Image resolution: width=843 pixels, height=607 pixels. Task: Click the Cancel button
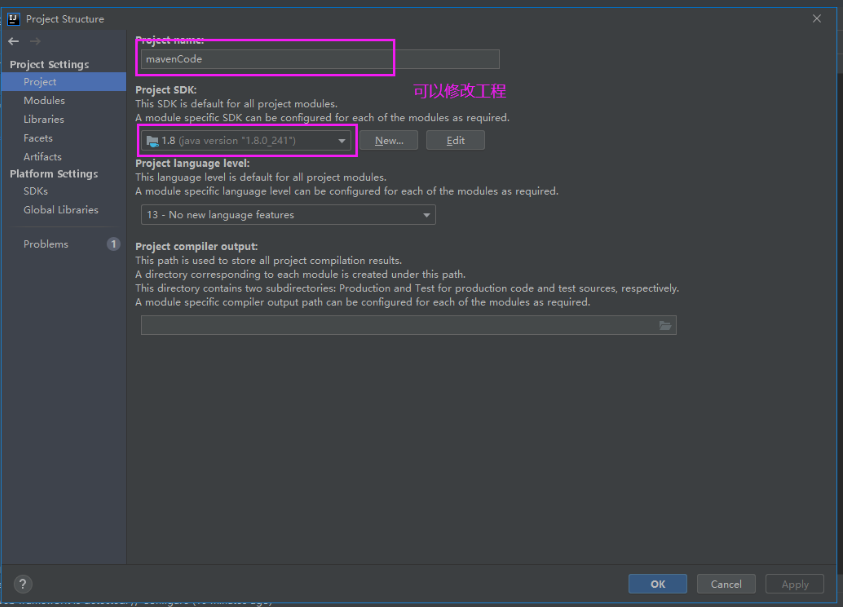[726, 584]
